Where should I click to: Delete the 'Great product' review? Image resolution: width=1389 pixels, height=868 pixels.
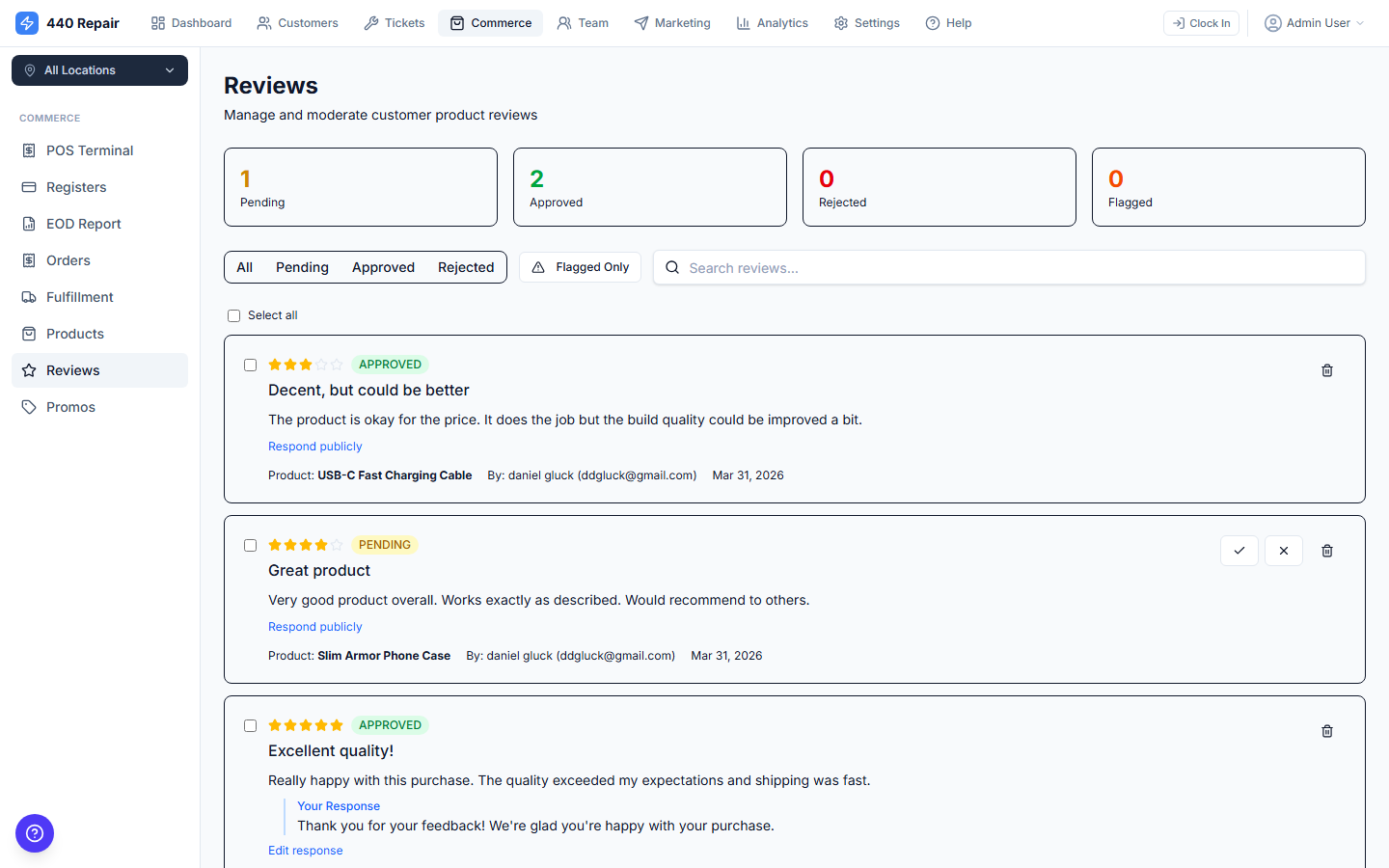[x=1327, y=550]
